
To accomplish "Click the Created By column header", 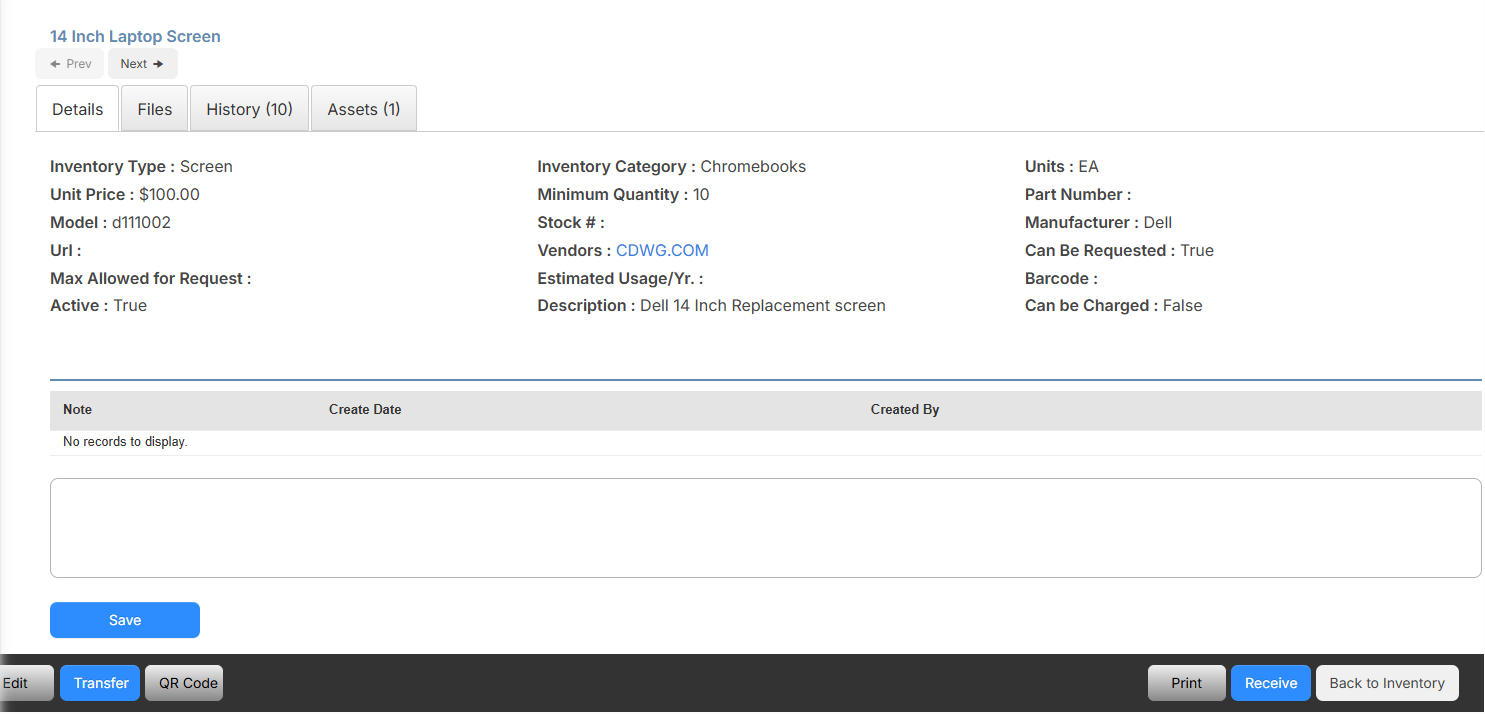I will [x=904, y=409].
